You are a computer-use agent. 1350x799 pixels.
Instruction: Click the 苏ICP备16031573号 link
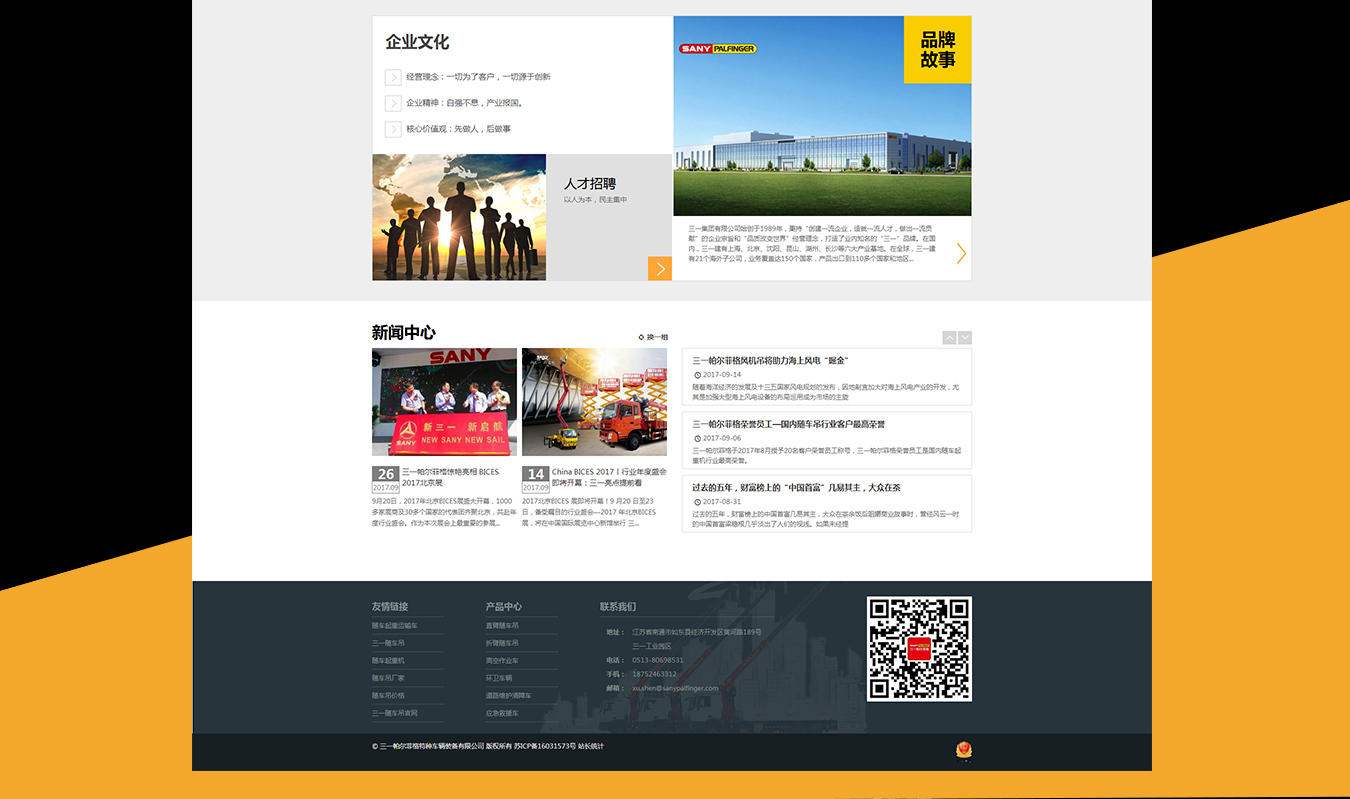tap(544, 746)
